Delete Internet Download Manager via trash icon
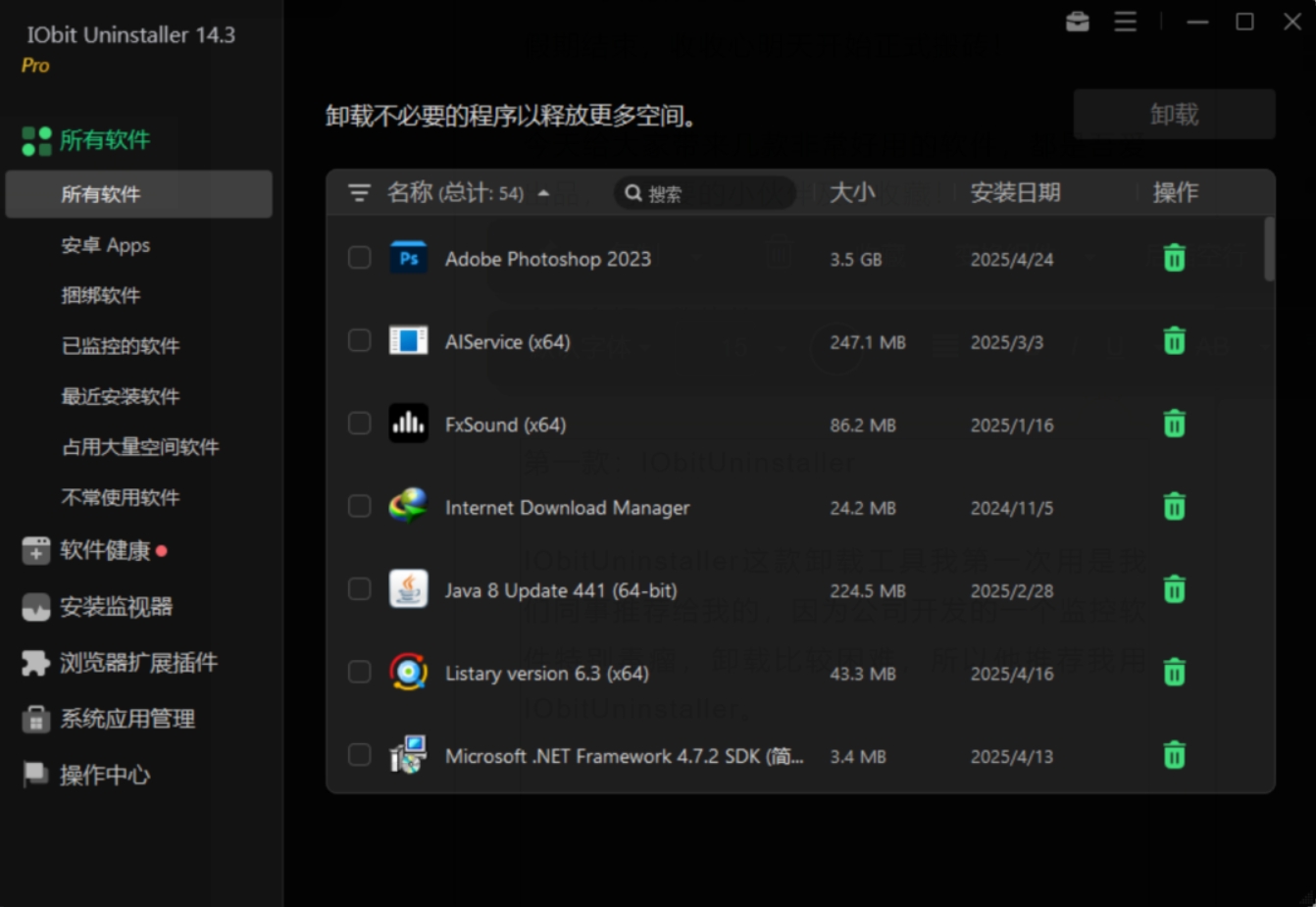Screen dimensions: 1316x907 [x=1174, y=506]
